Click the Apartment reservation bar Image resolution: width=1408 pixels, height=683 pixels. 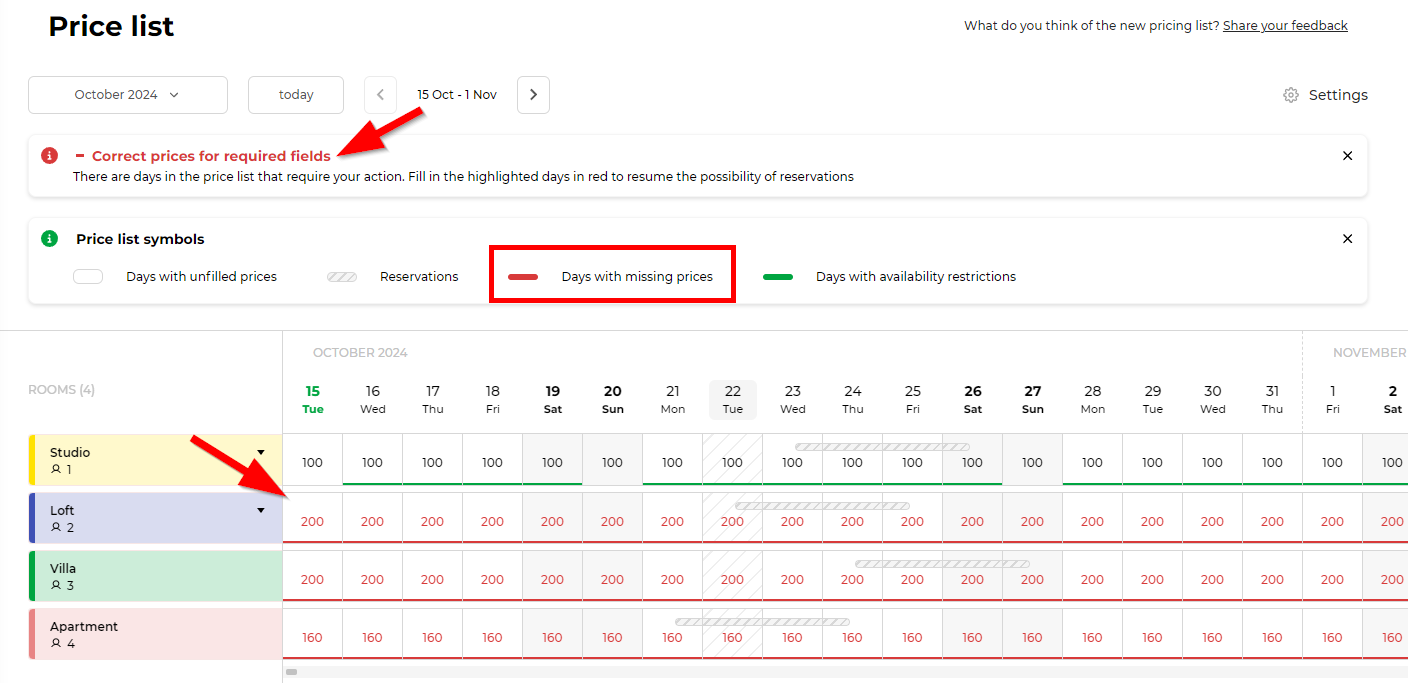click(x=762, y=622)
